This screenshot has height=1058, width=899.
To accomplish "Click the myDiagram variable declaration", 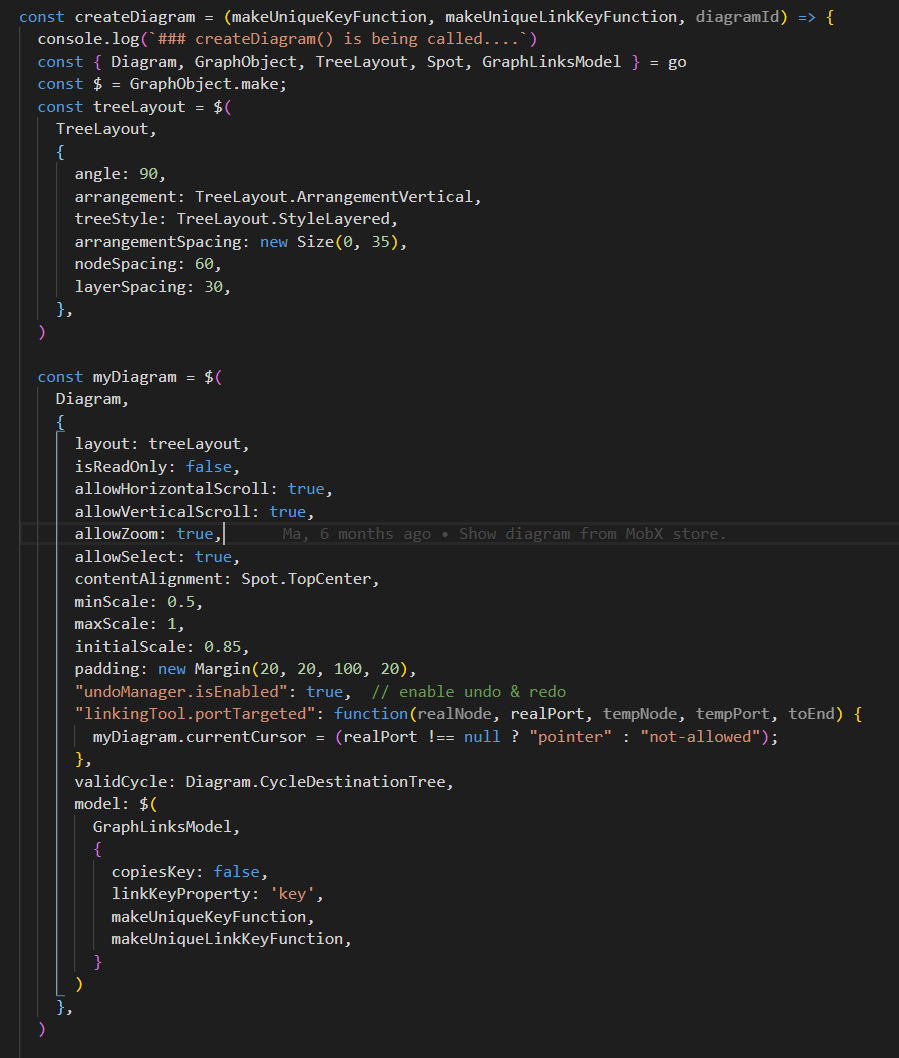I will pos(134,377).
